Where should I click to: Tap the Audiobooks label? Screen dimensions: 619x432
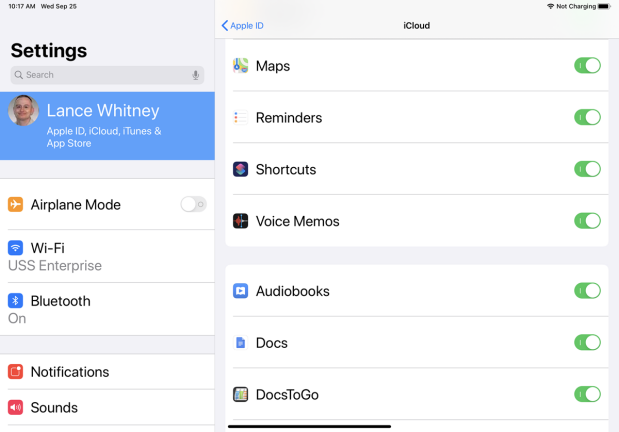coord(293,291)
